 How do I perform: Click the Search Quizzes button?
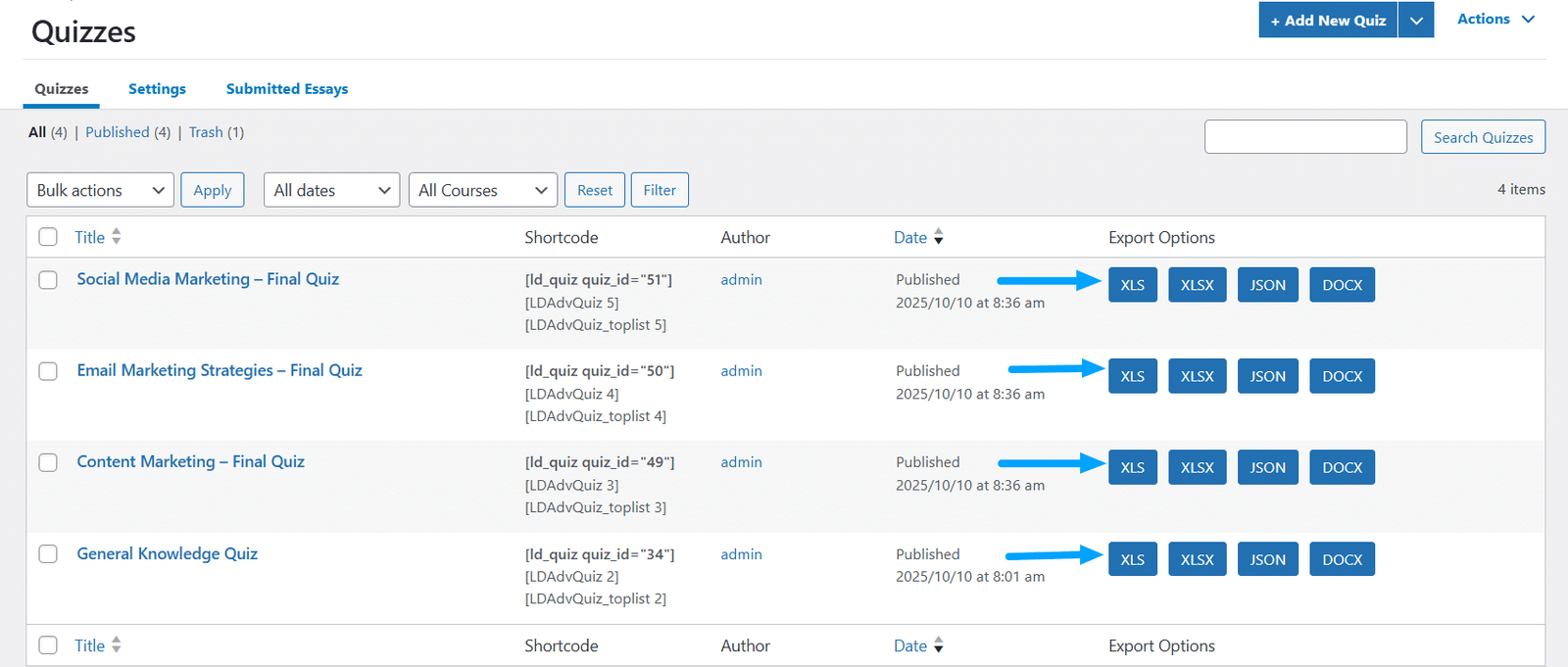point(1483,137)
